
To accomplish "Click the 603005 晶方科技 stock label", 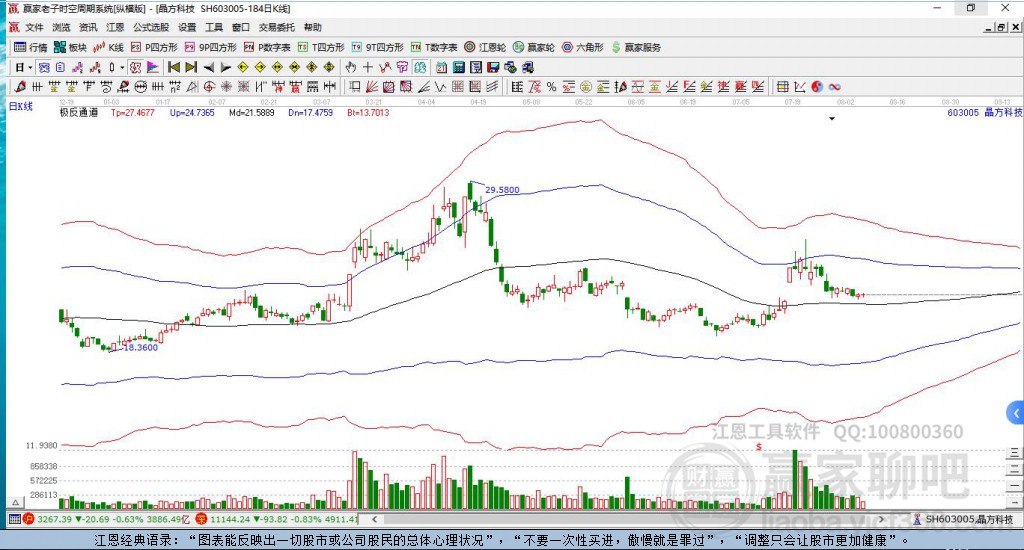I will (x=985, y=112).
